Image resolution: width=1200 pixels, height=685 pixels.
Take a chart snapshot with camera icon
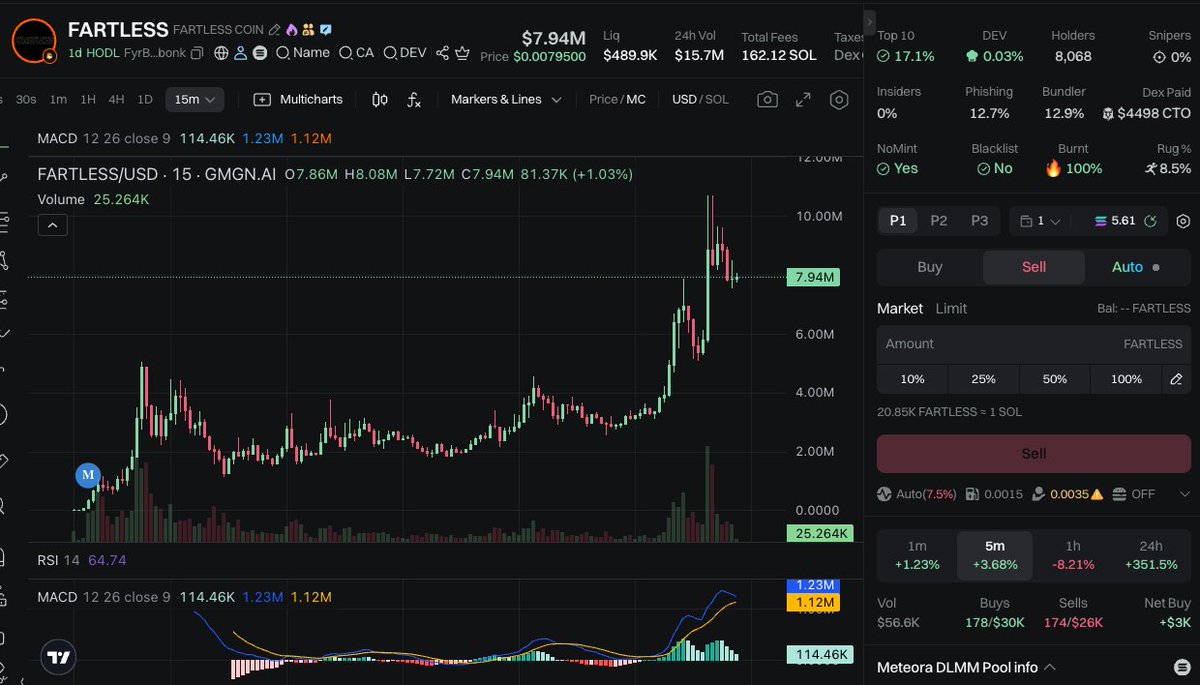pyautogui.click(x=767, y=99)
